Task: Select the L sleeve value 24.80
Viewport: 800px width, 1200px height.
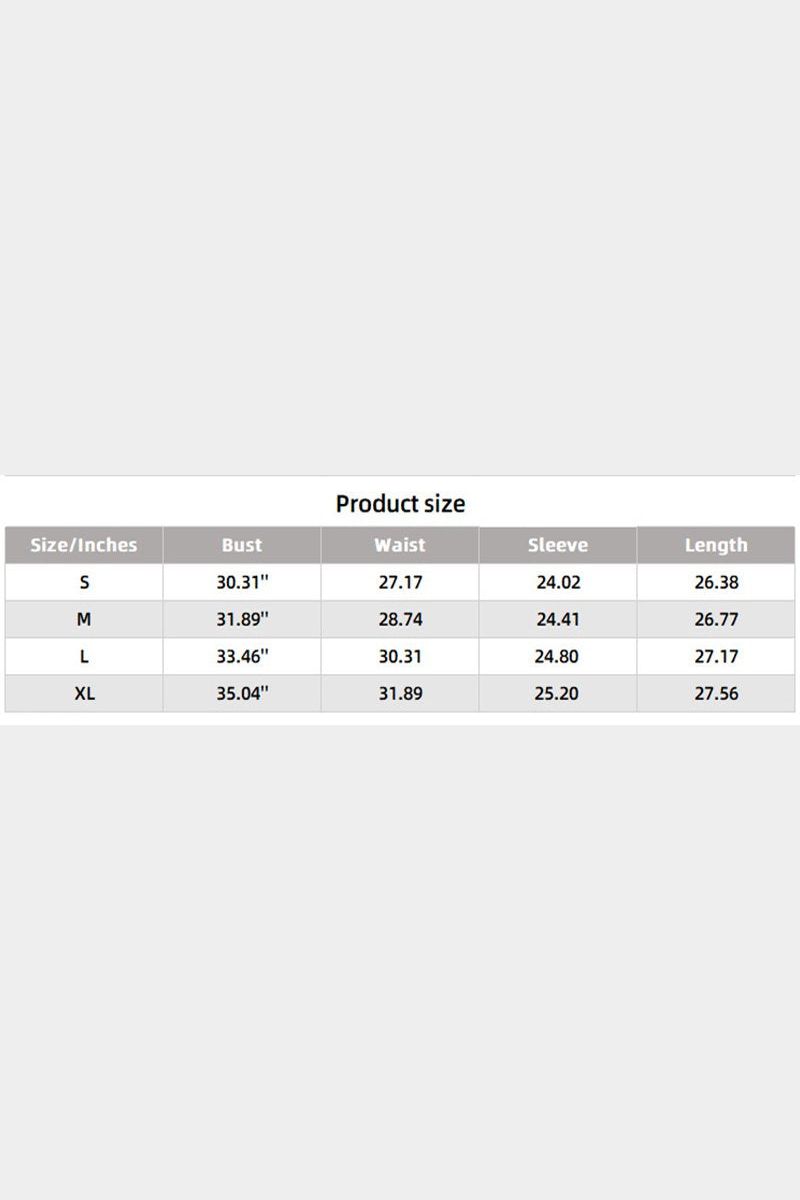Action: click(x=558, y=656)
